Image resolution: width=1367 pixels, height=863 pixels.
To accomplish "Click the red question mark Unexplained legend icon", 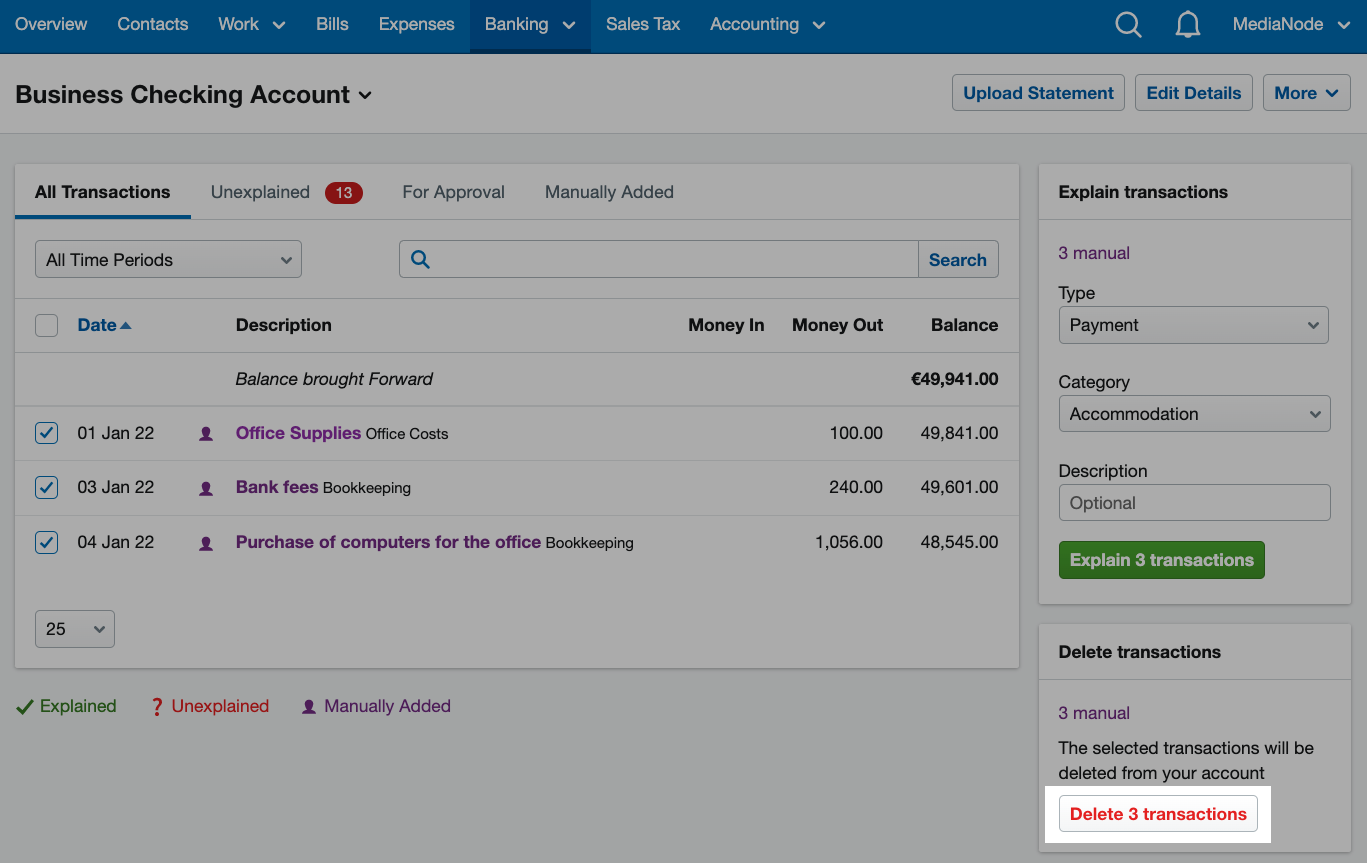I will [157, 707].
